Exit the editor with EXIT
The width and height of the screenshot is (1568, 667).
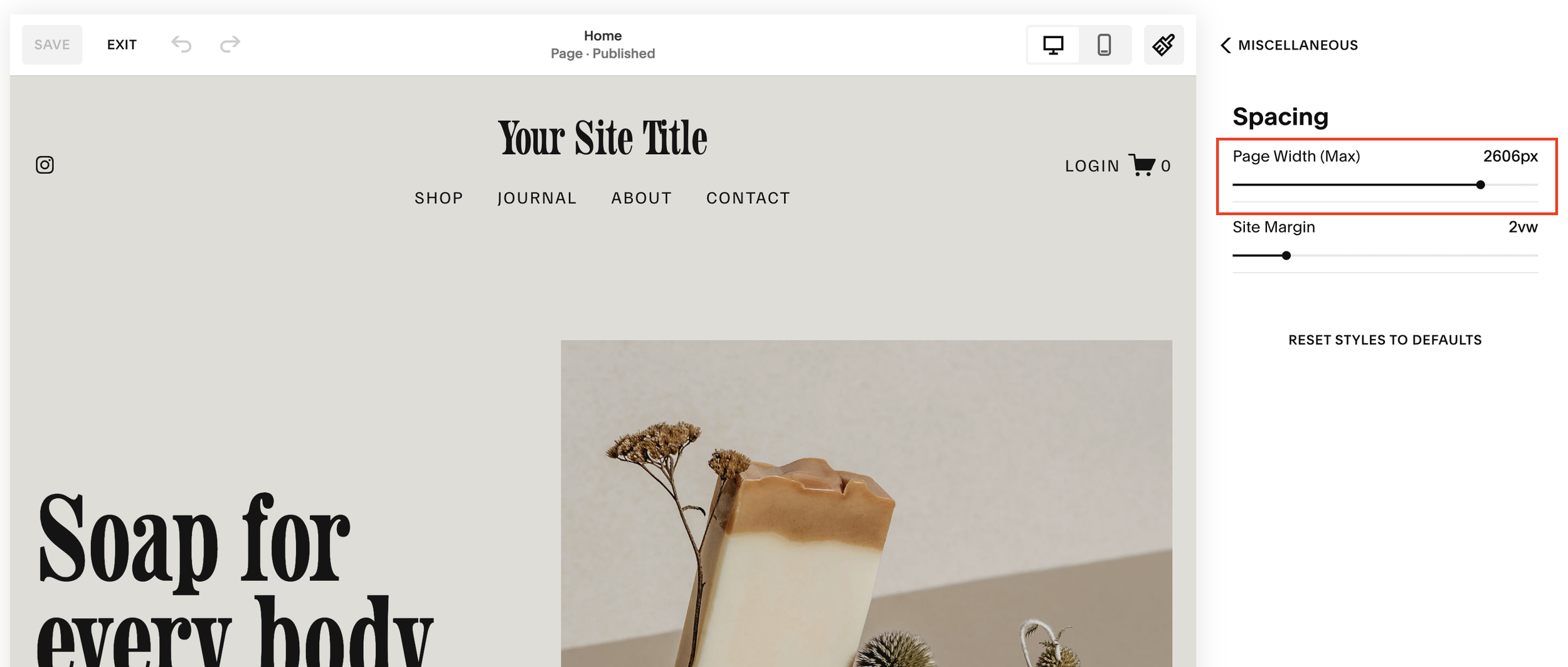(x=122, y=45)
